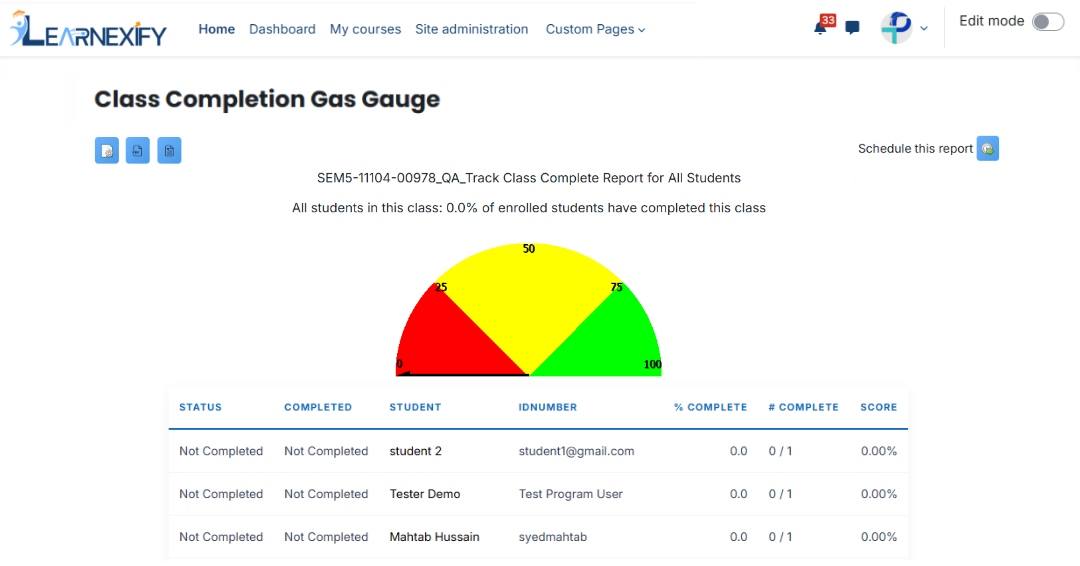The height and width of the screenshot is (566, 1080).
Task: Click the user profile avatar
Action: click(896, 28)
